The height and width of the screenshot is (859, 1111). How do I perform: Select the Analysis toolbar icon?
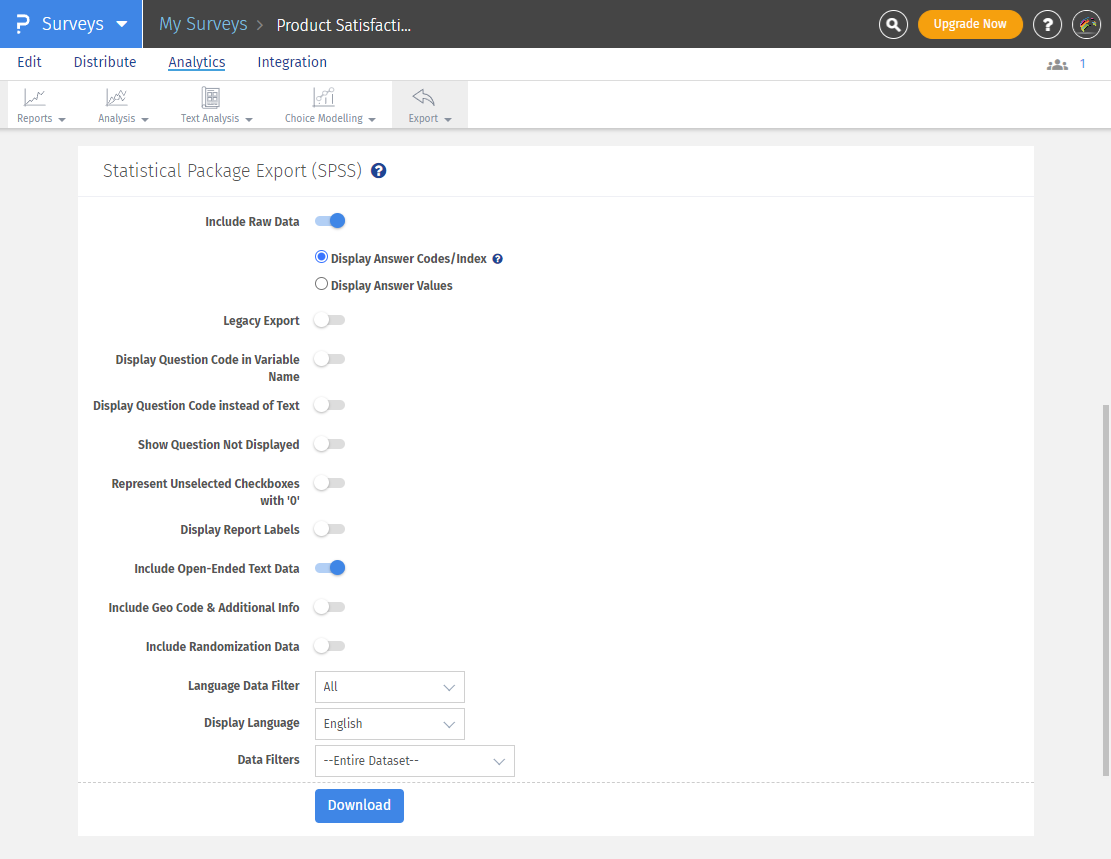click(x=117, y=104)
